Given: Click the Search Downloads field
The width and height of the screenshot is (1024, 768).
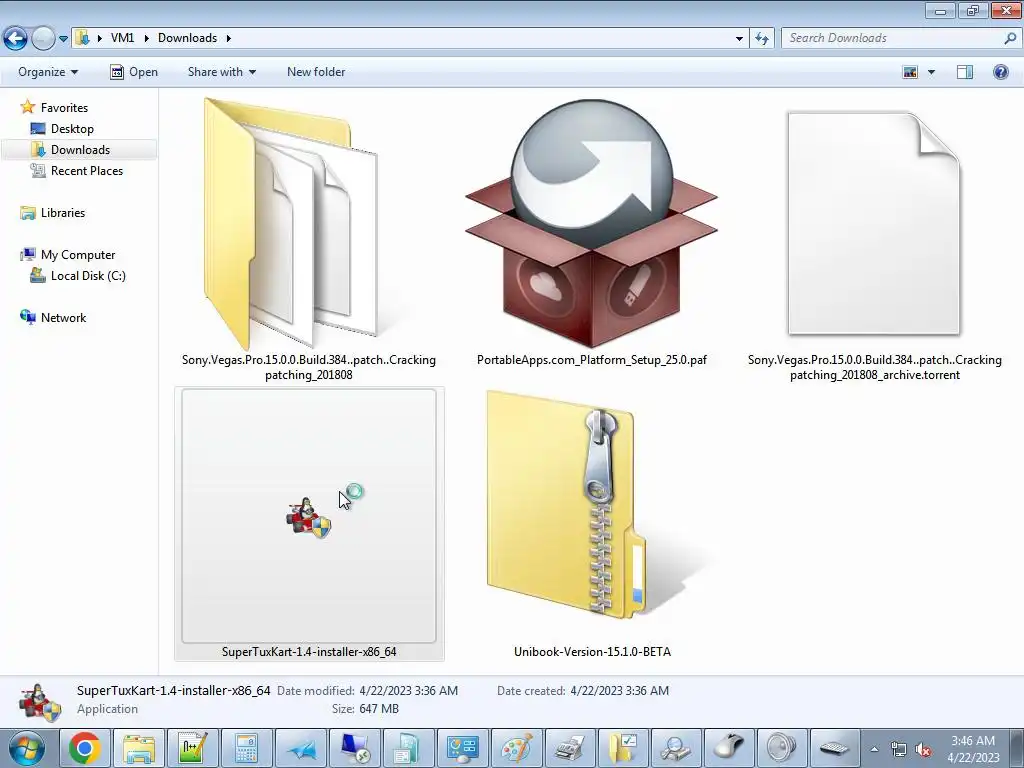Looking at the screenshot, I should point(893,38).
